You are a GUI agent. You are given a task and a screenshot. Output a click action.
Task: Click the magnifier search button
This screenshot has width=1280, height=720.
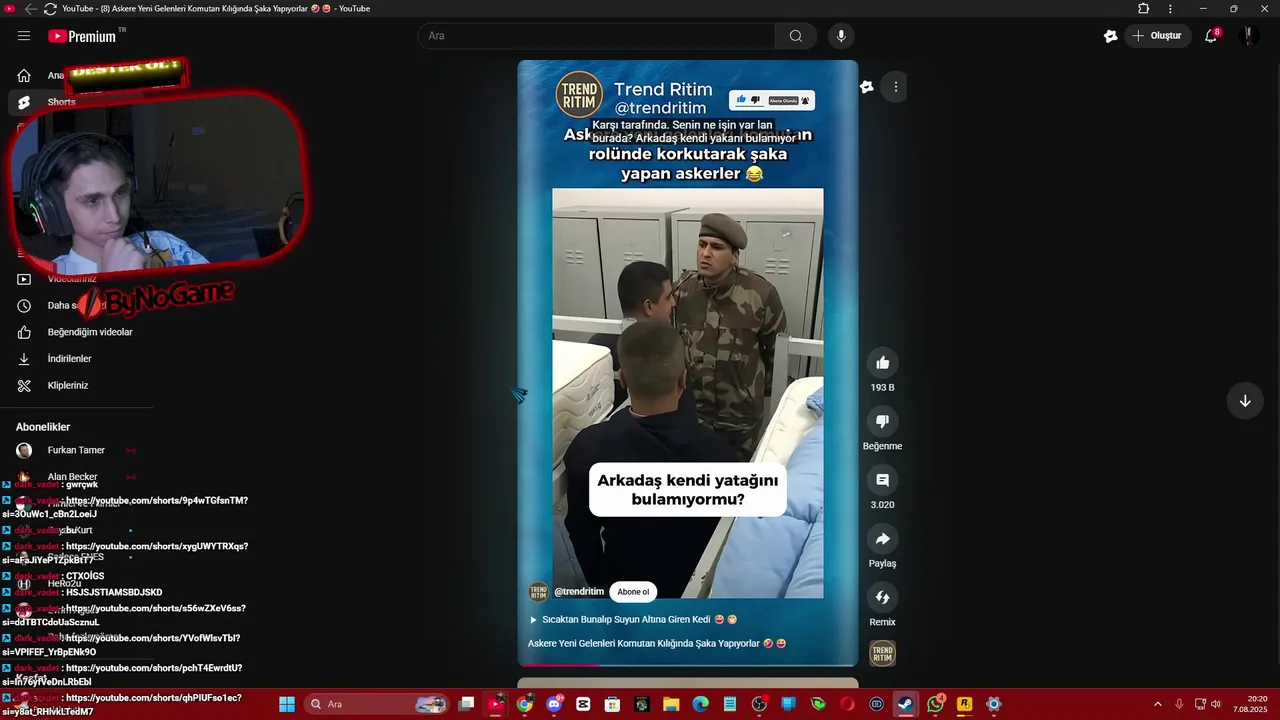tap(795, 36)
